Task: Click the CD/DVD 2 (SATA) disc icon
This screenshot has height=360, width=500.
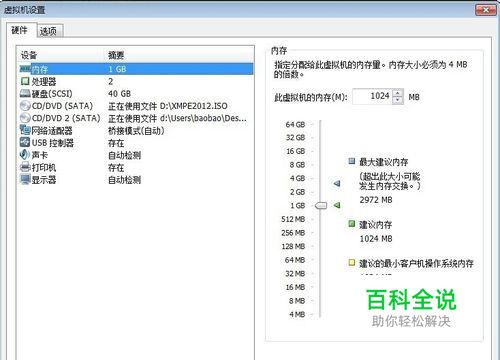Action: click(25, 118)
